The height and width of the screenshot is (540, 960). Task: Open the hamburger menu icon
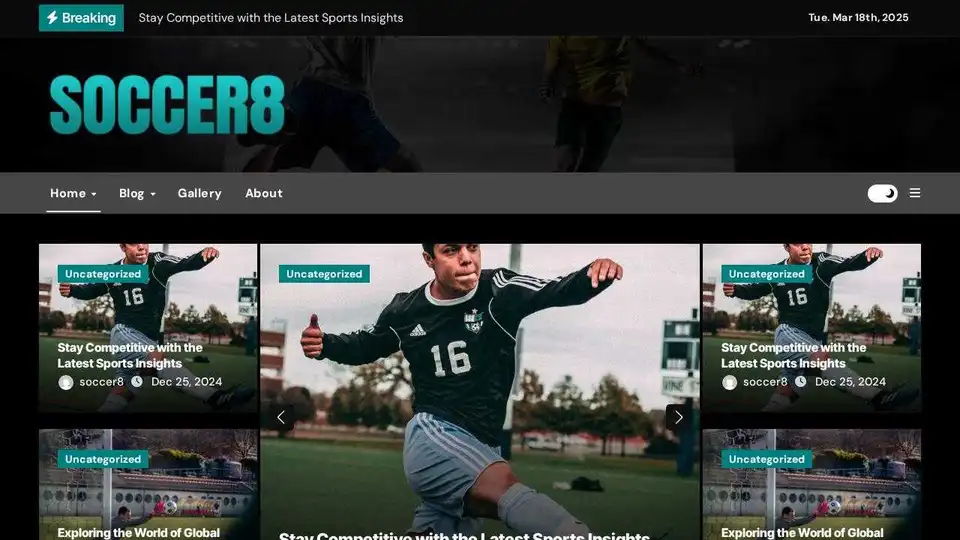(x=915, y=193)
